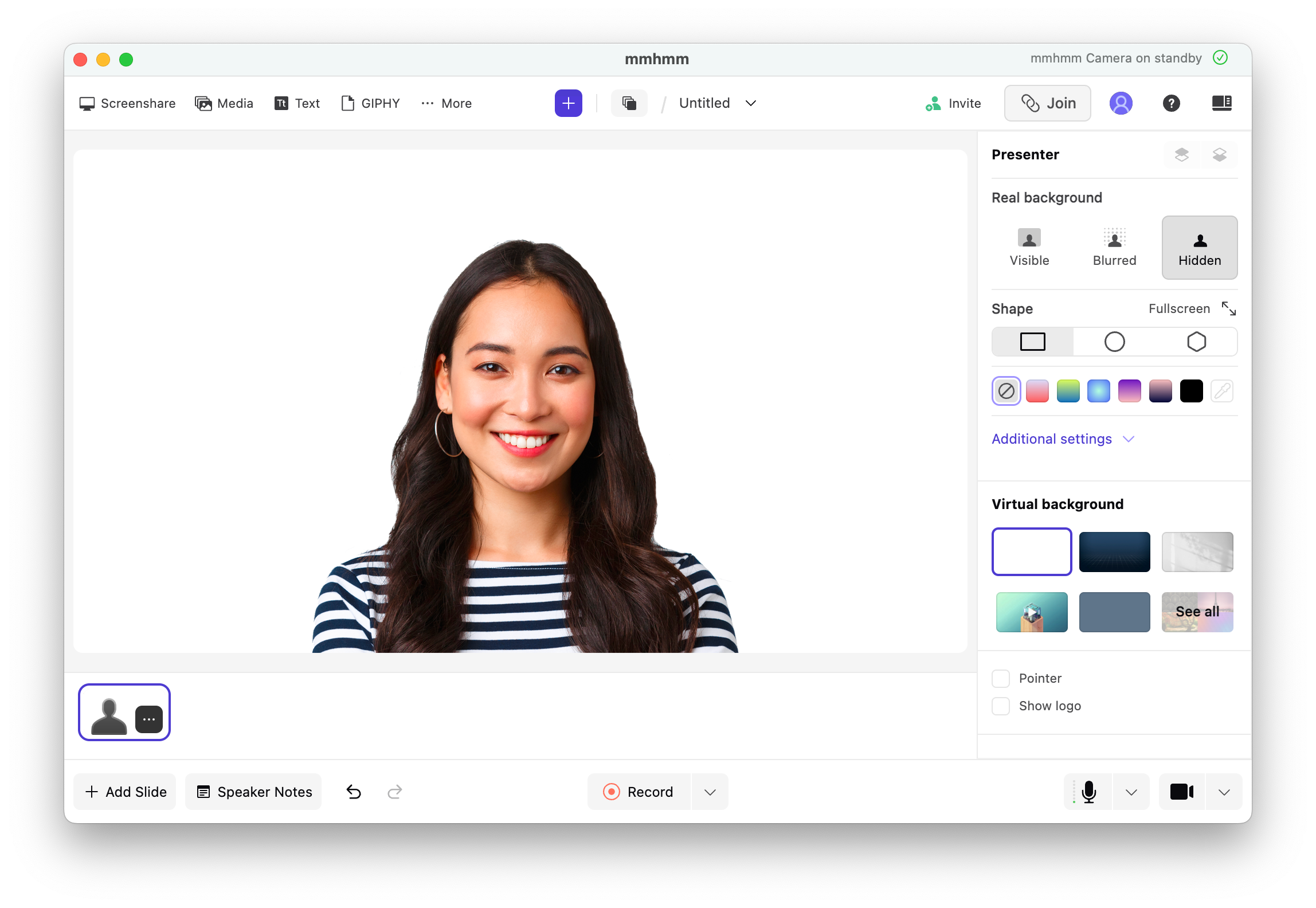1316x908 pixels.
Task: Open the user profile avatar
Action: point(1121,103)
